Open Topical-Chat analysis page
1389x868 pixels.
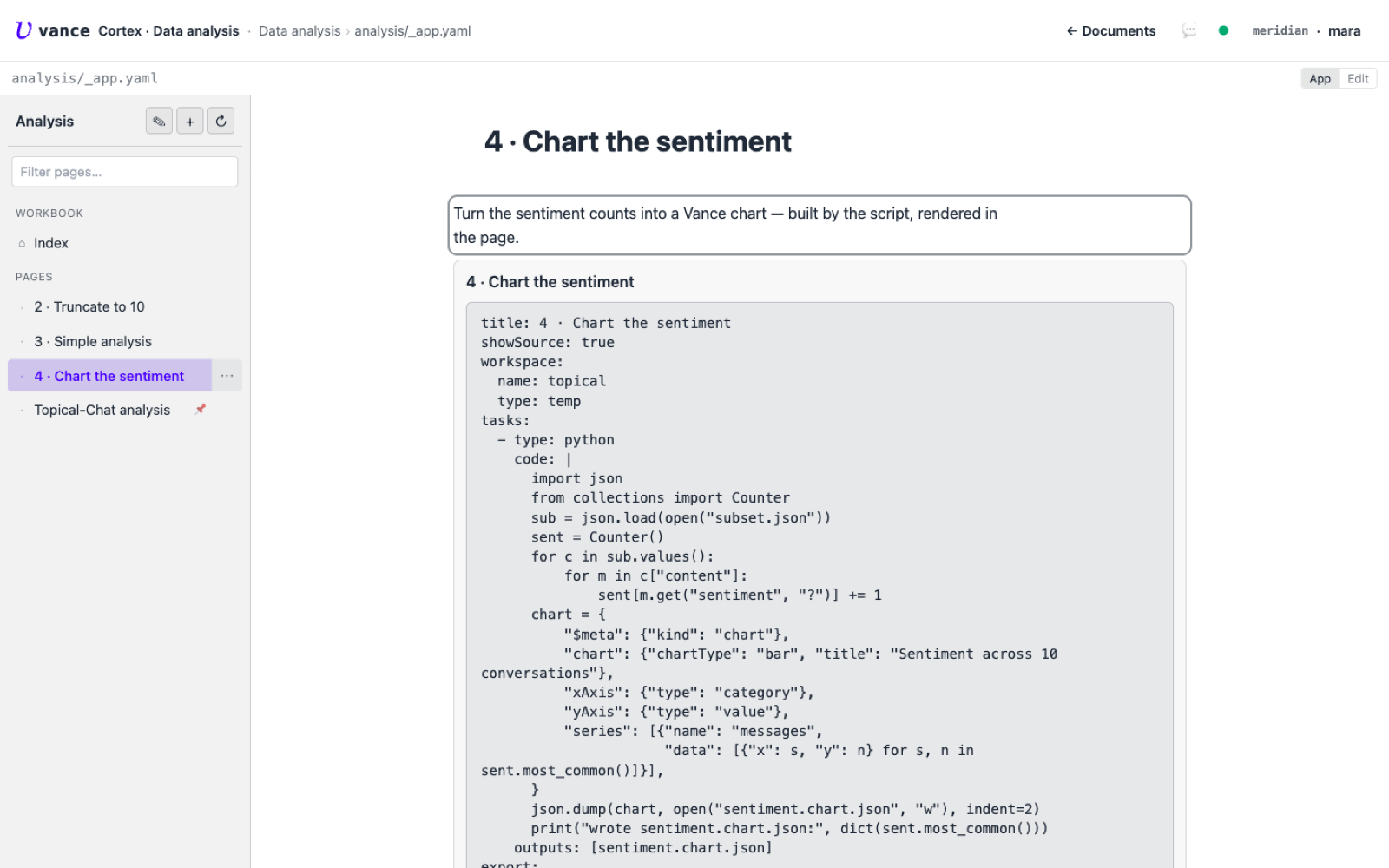click(102, 410)
